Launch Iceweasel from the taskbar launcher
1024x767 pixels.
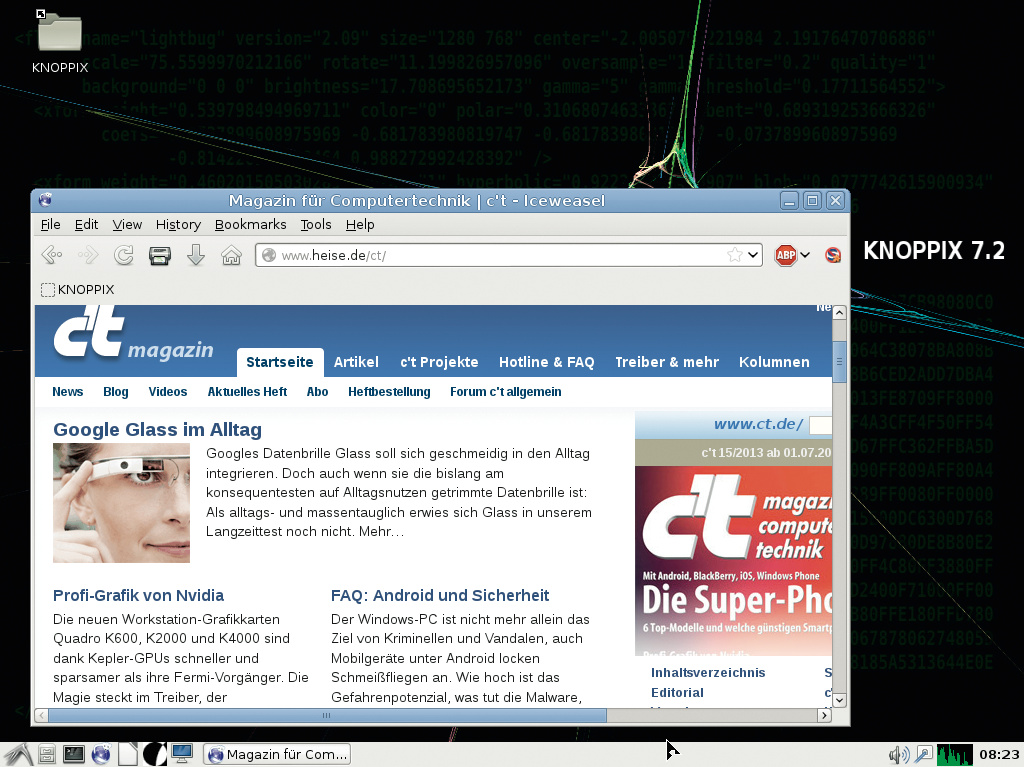101,755
